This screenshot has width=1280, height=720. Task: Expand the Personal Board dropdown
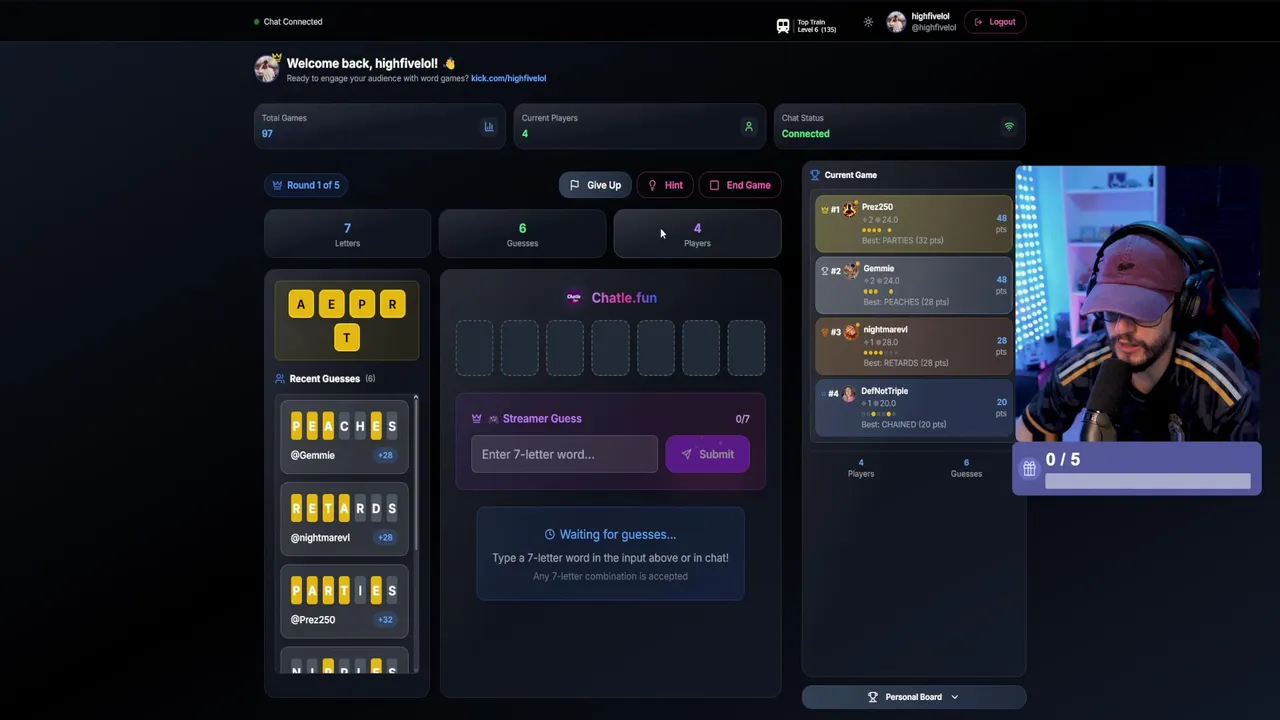coord(914,697)
